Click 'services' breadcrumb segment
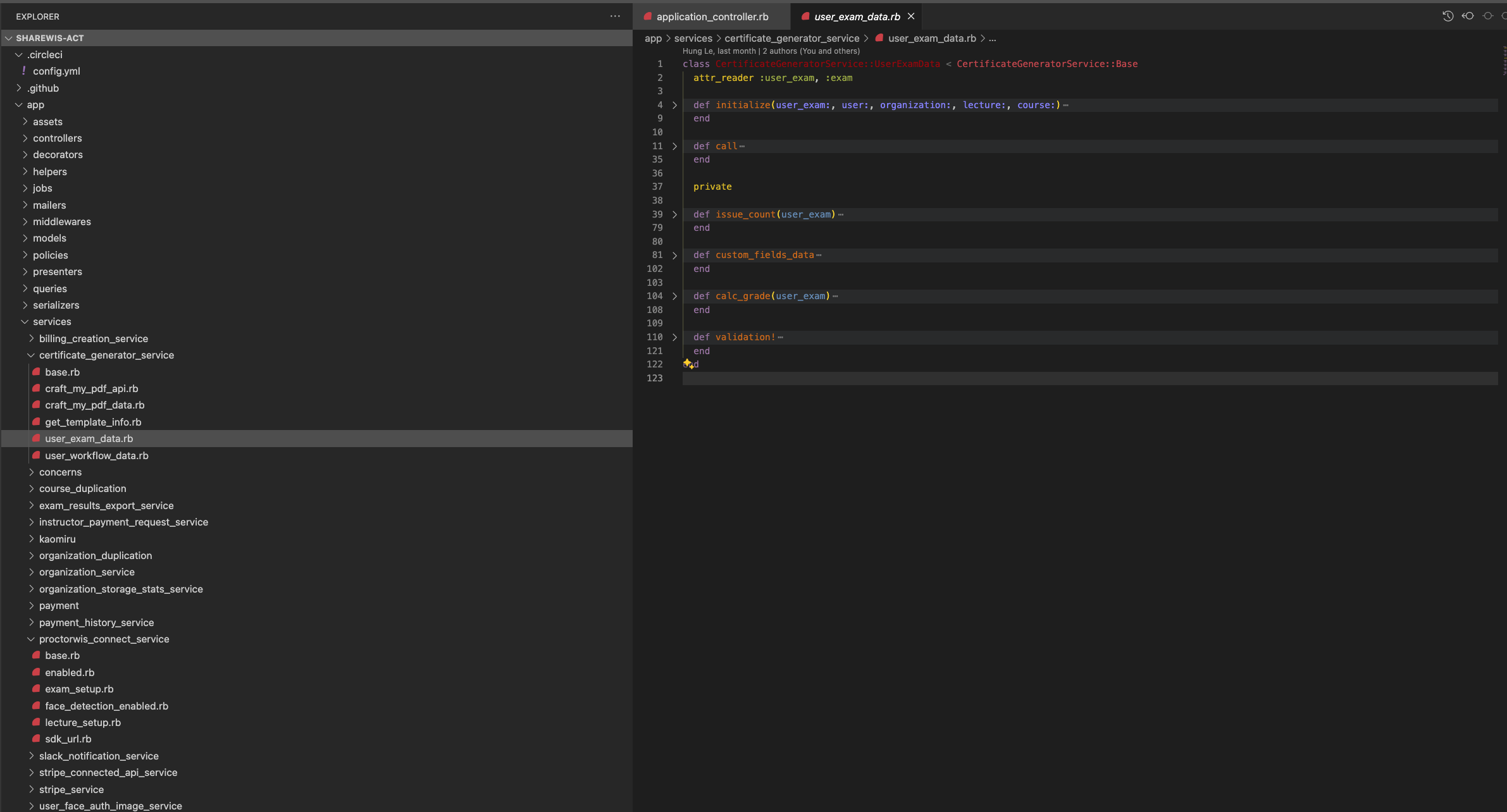 point(693,38)
